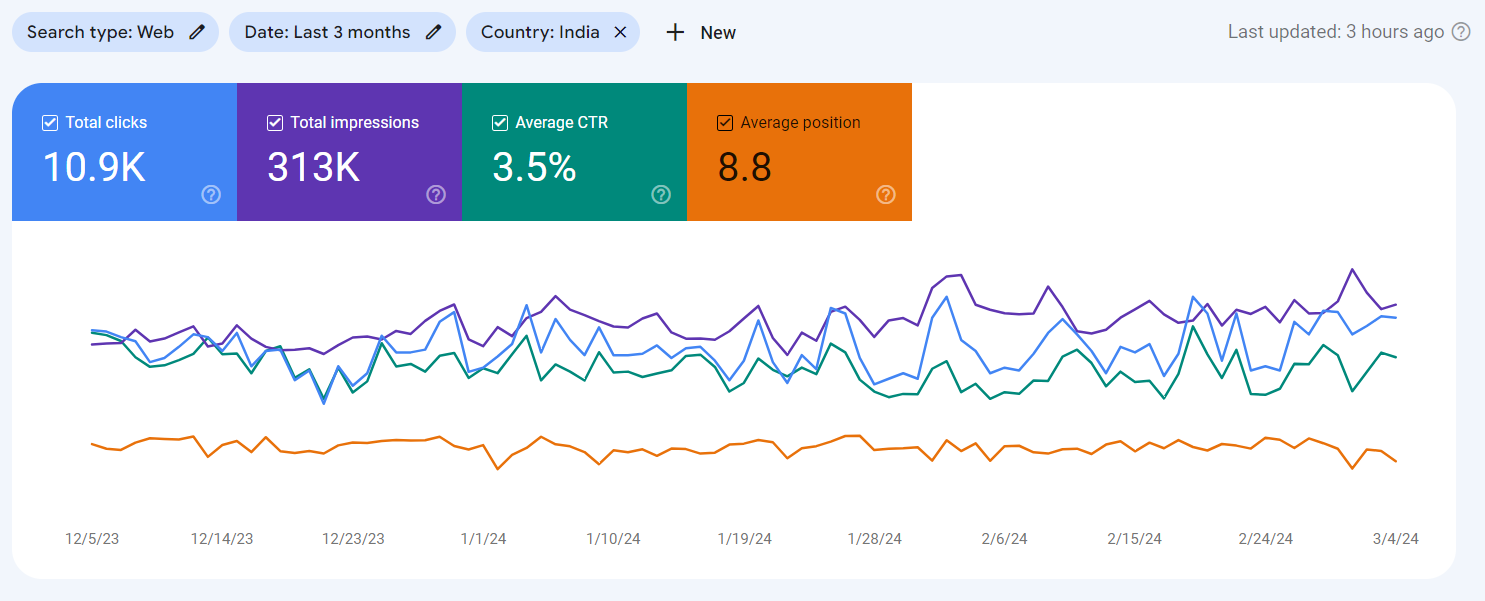Open Average position help tooltip icon
The height and width of the screenshot is (601, 1485).
[x=886, y=195]
